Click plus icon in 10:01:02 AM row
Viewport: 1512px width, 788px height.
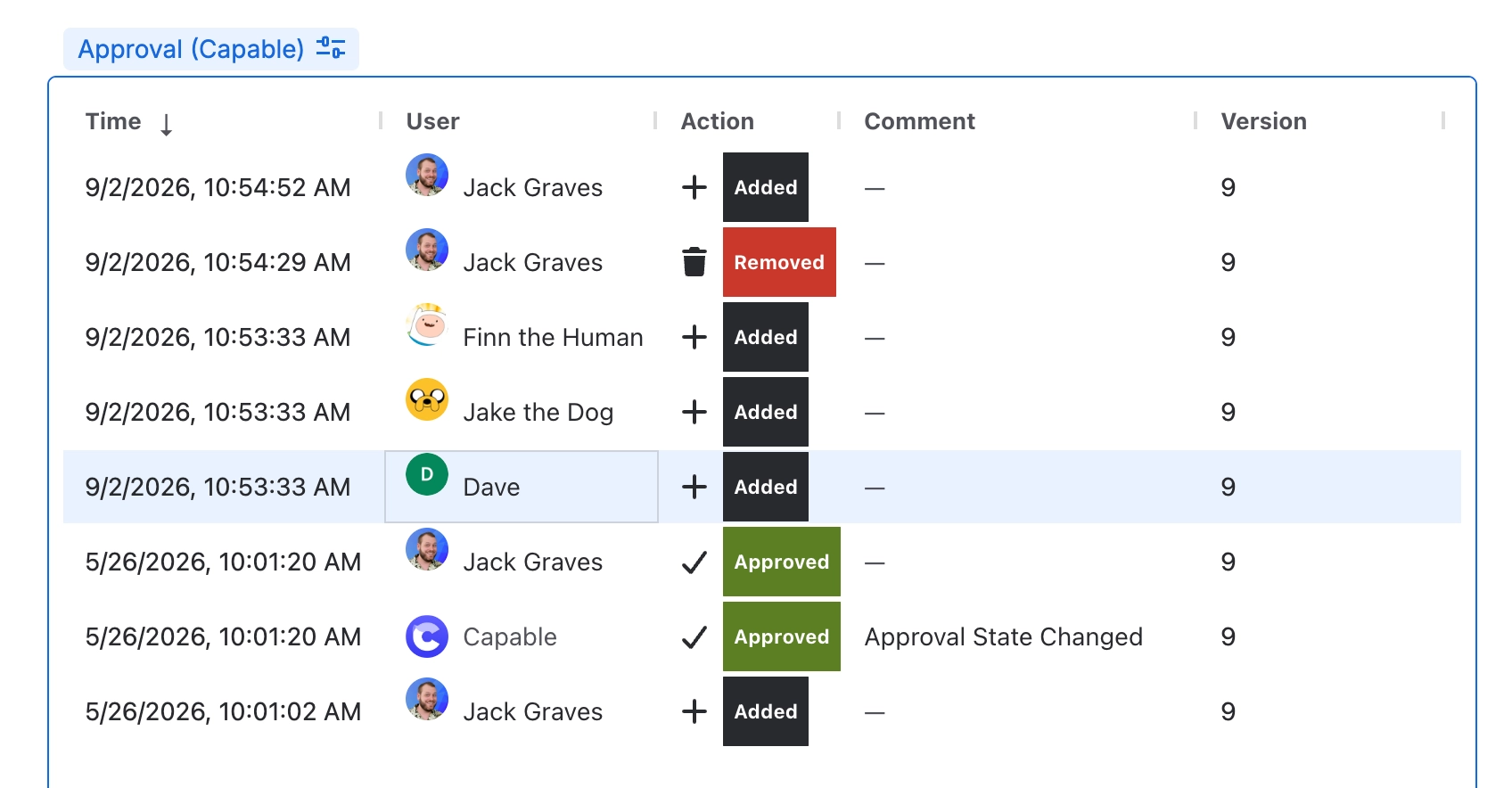tap(694, 711)
